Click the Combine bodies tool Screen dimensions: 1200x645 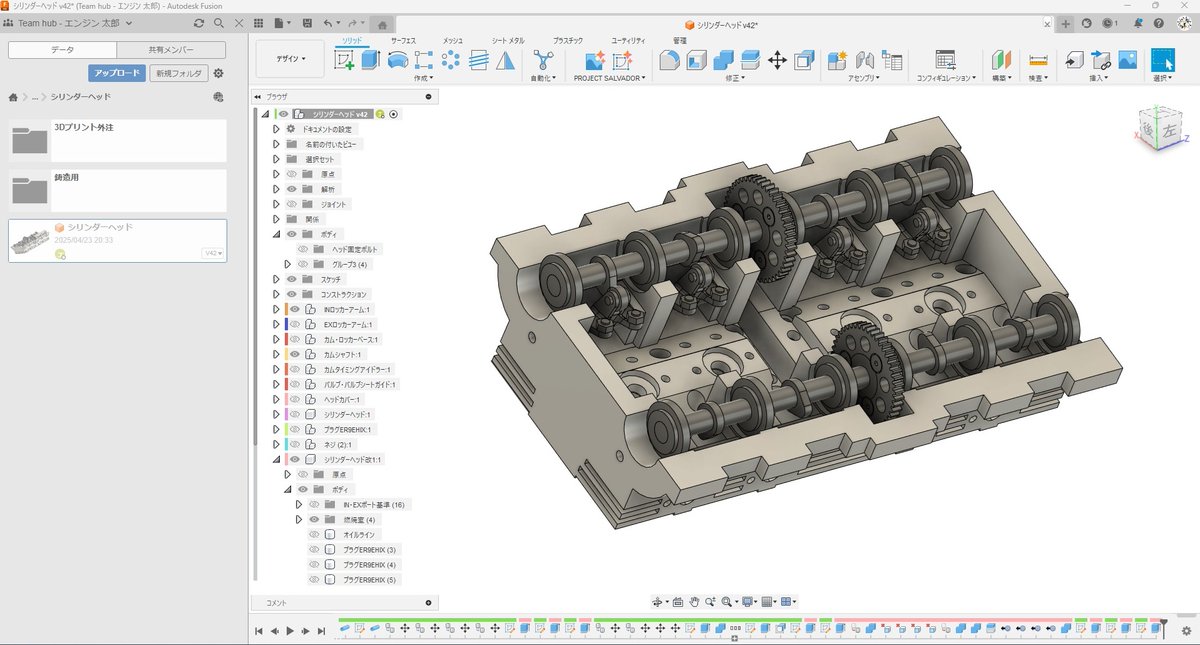pyautogui.click(x=724, y=60)
